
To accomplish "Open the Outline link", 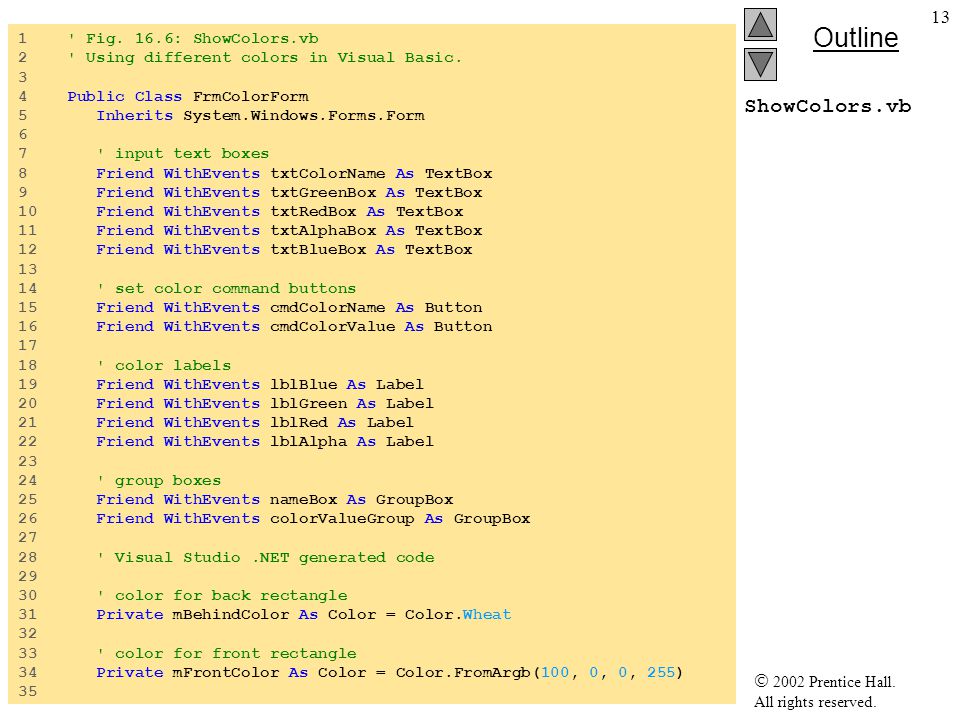I will coord(855,38).
